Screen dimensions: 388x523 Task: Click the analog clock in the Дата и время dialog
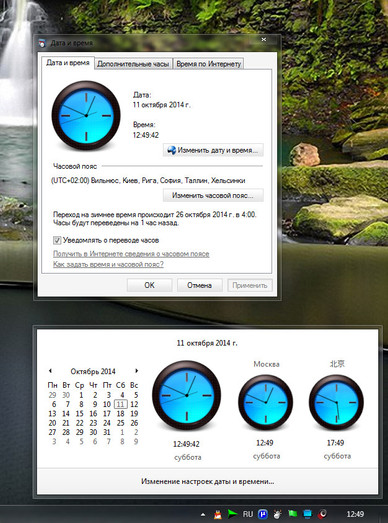coord(86,115)
